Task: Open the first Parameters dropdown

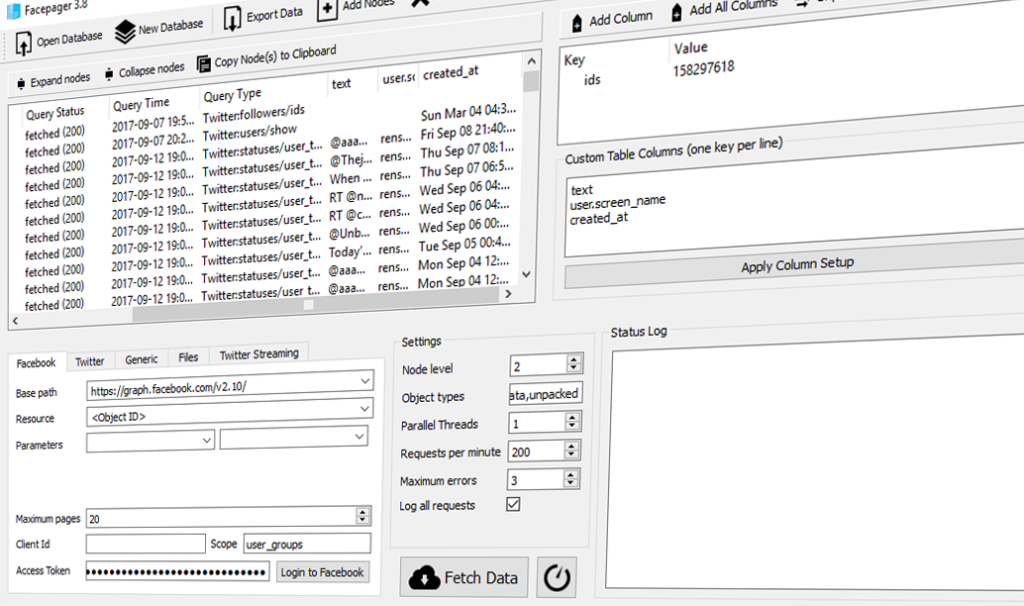Action: [x=206, y=440]
